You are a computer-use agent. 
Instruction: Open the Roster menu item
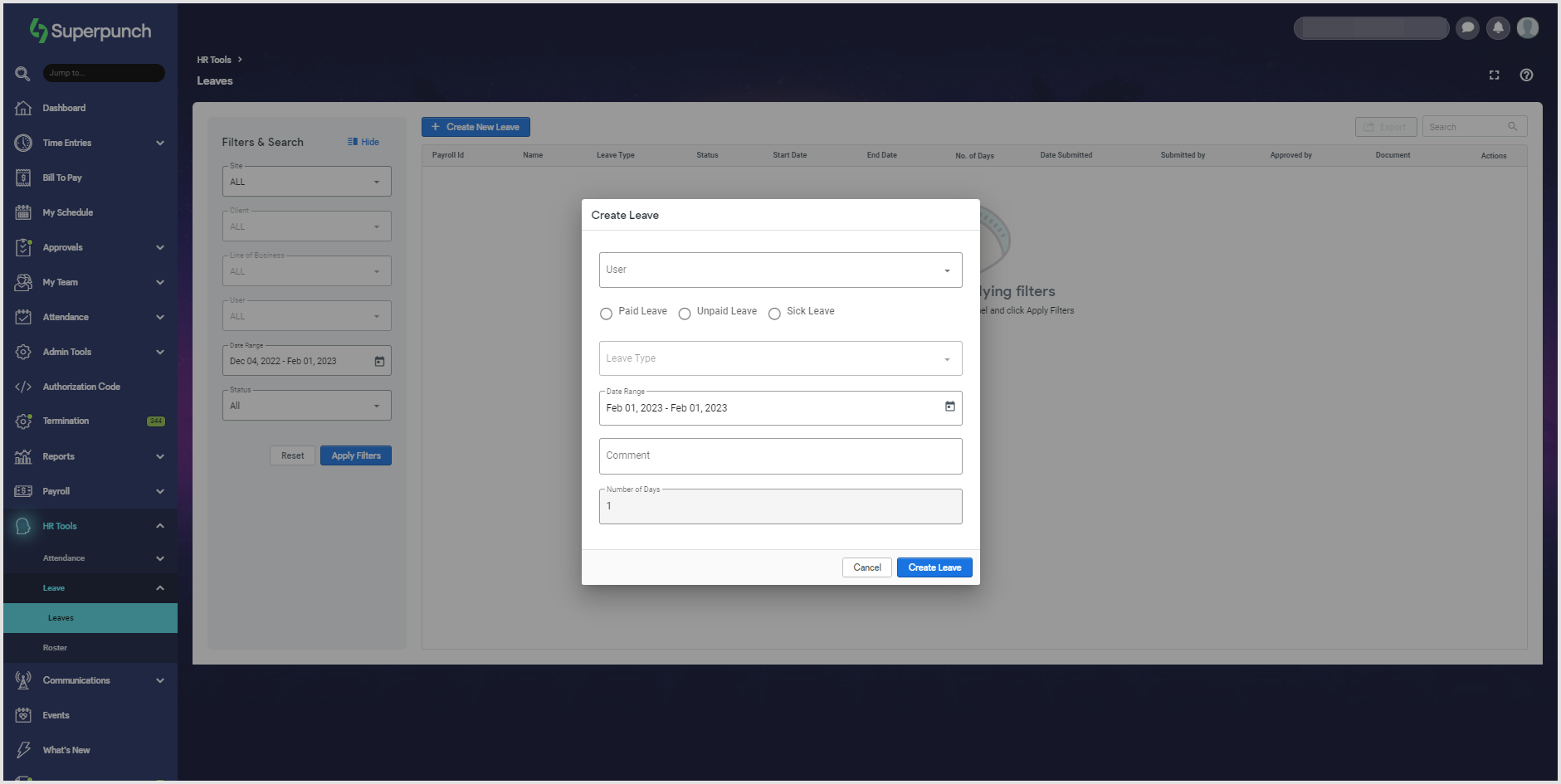(56, 648)
